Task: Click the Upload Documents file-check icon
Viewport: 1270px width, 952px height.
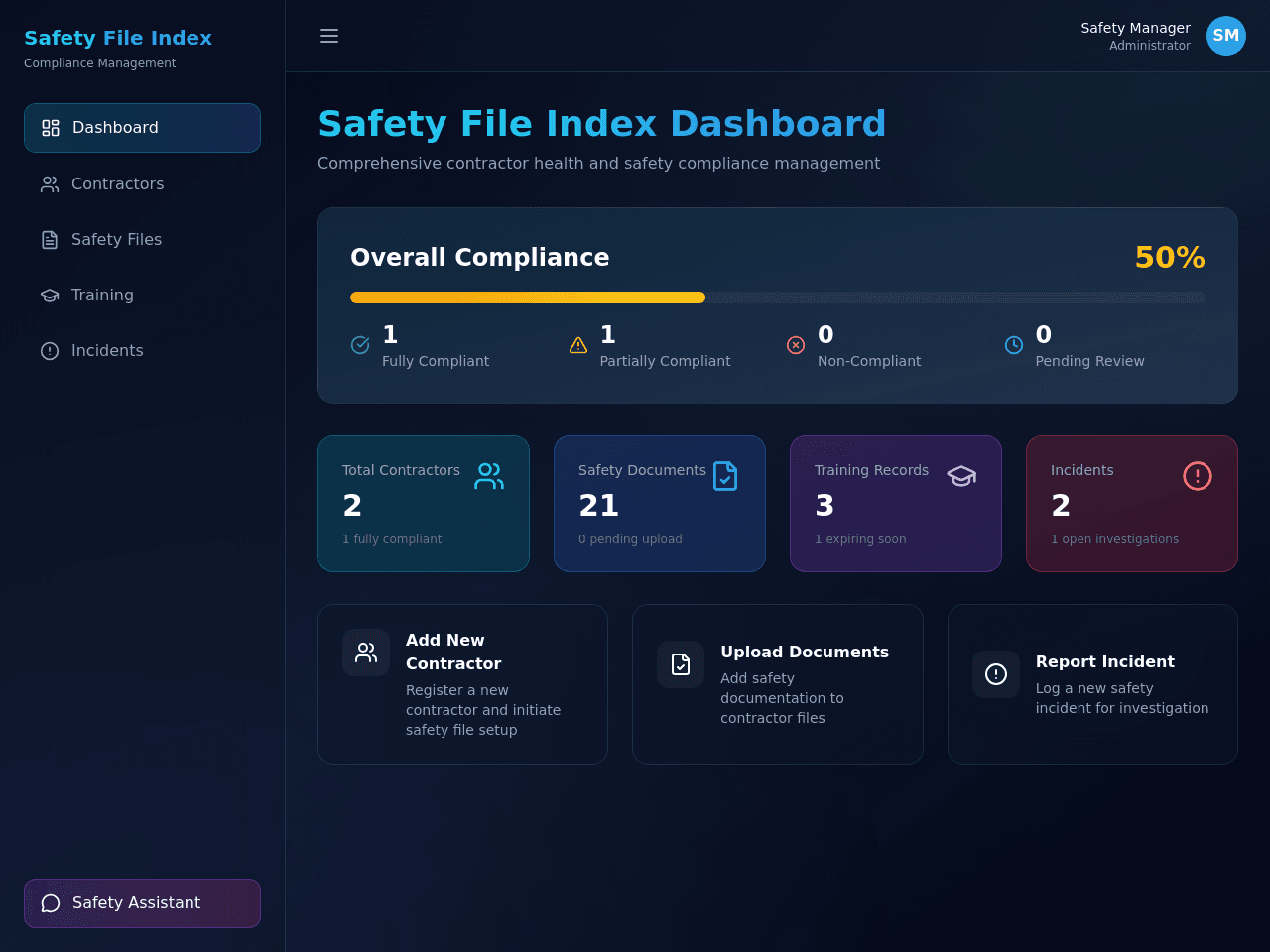Action: (681, 664)
